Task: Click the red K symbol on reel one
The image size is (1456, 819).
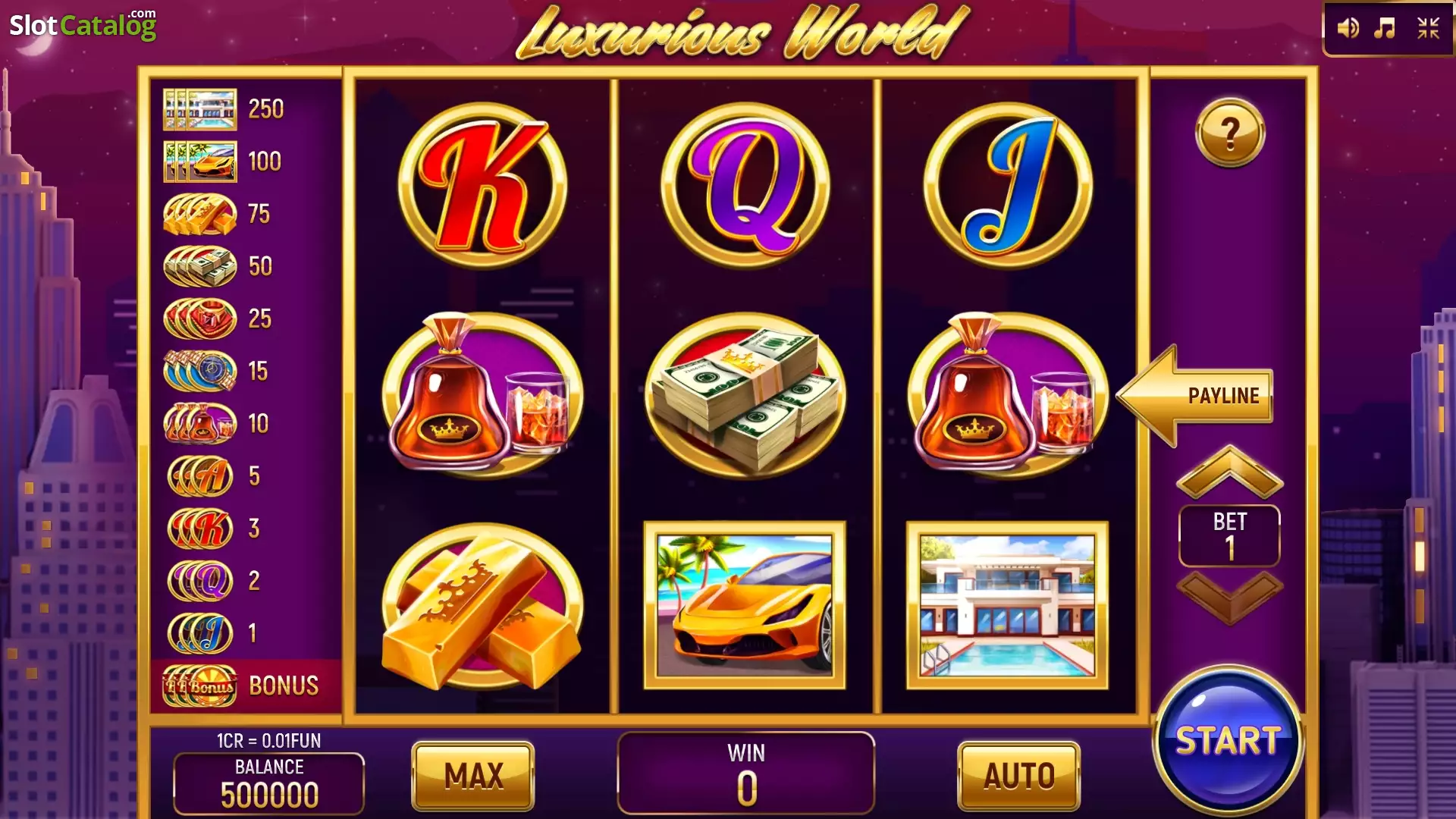Action: click(x=482, y=186)
